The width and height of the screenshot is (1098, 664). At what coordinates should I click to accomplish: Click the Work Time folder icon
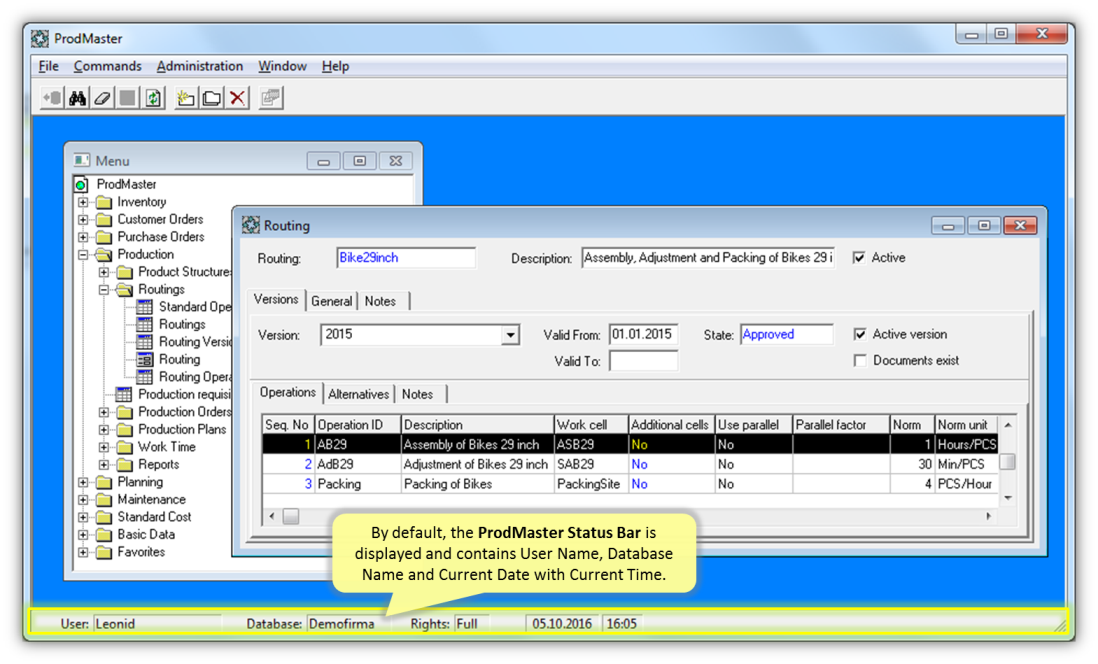click(125, 447)
